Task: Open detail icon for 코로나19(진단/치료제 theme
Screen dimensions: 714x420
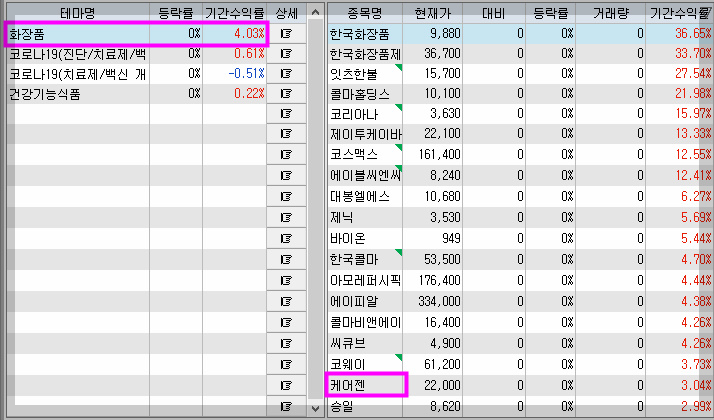Action: 286,54
